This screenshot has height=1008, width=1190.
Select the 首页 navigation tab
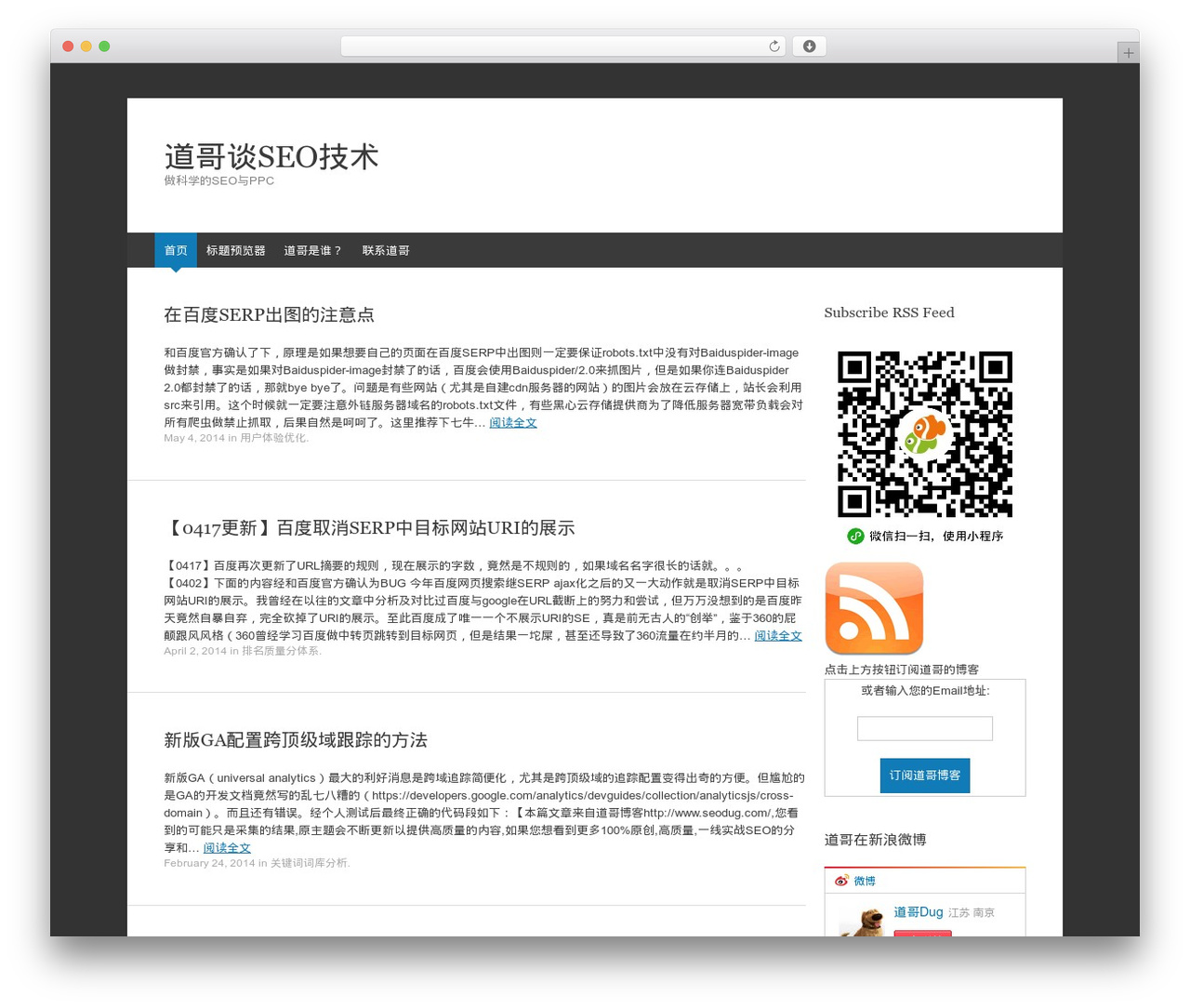(x=176, y=250)
